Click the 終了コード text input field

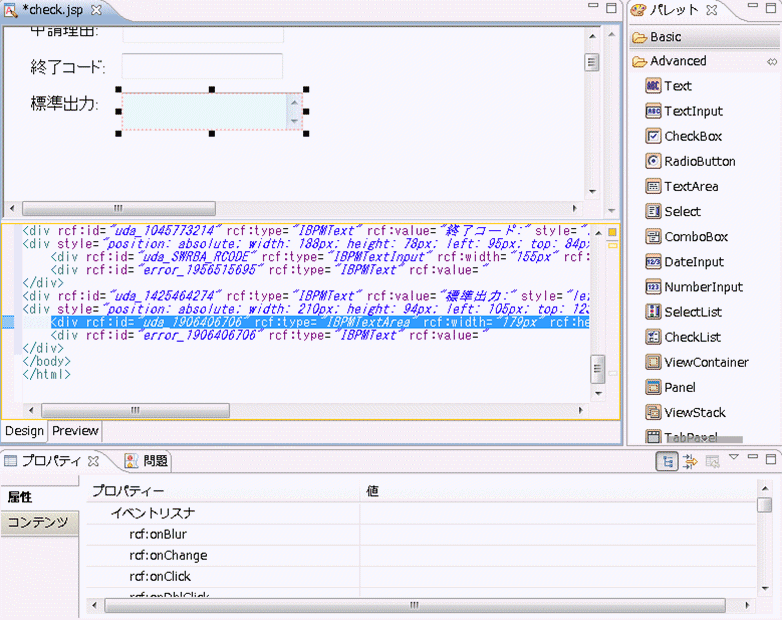pyautogui.click(x=203, y=66)
